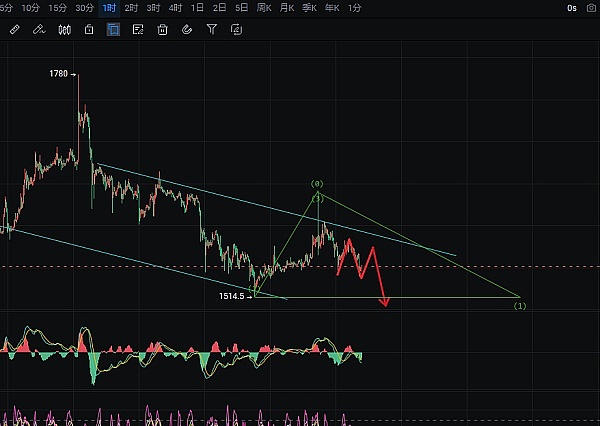Click the trash icon to delete drawings

click(x=162, y=30)
